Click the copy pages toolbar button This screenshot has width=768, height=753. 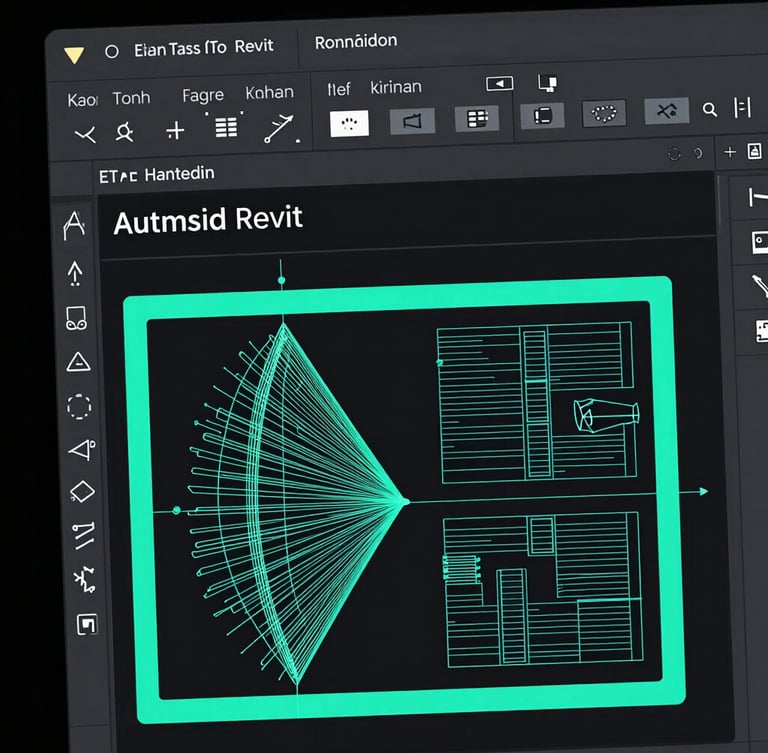pos(542,116)
